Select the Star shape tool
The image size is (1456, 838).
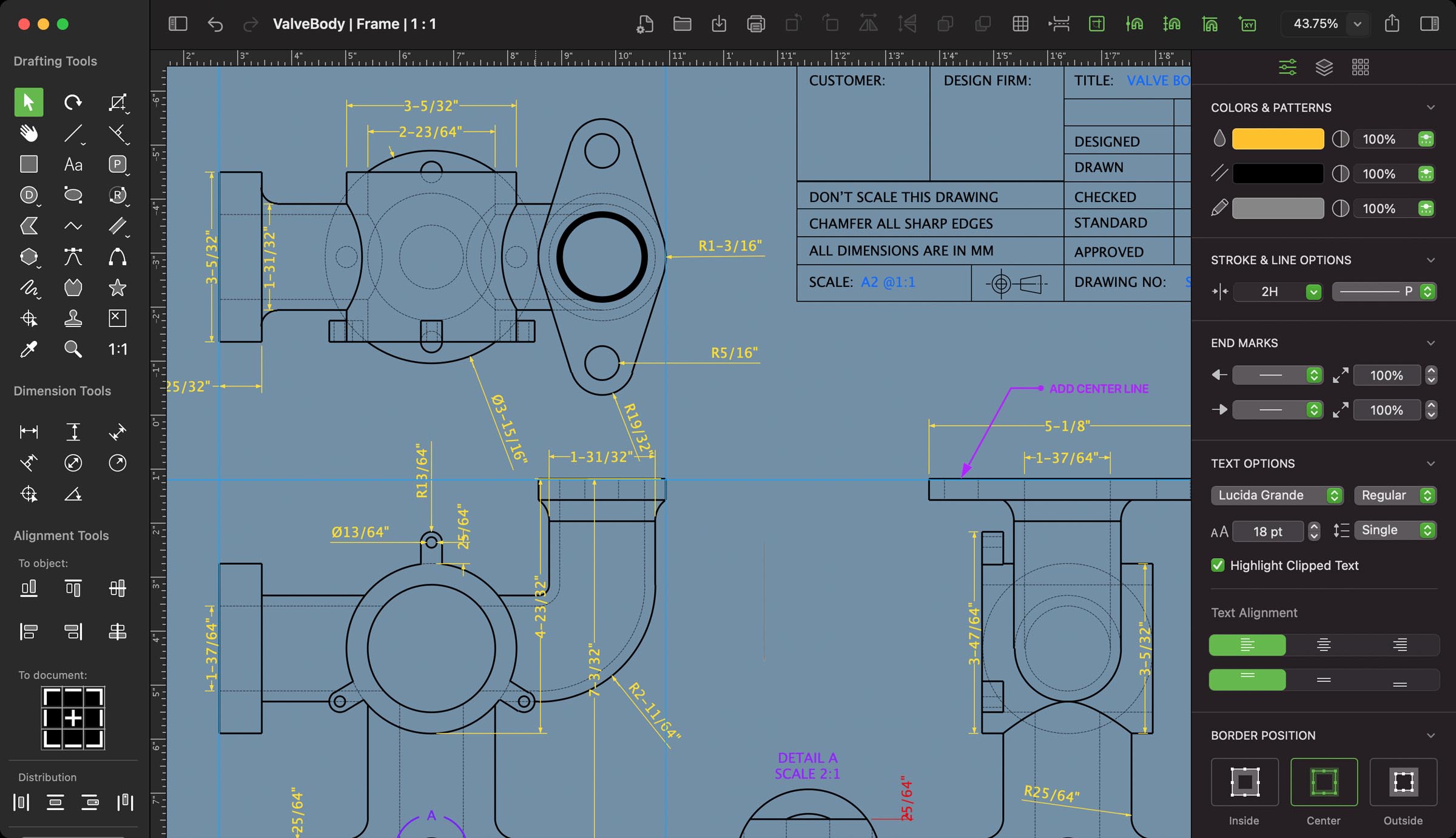click(117, 288)
